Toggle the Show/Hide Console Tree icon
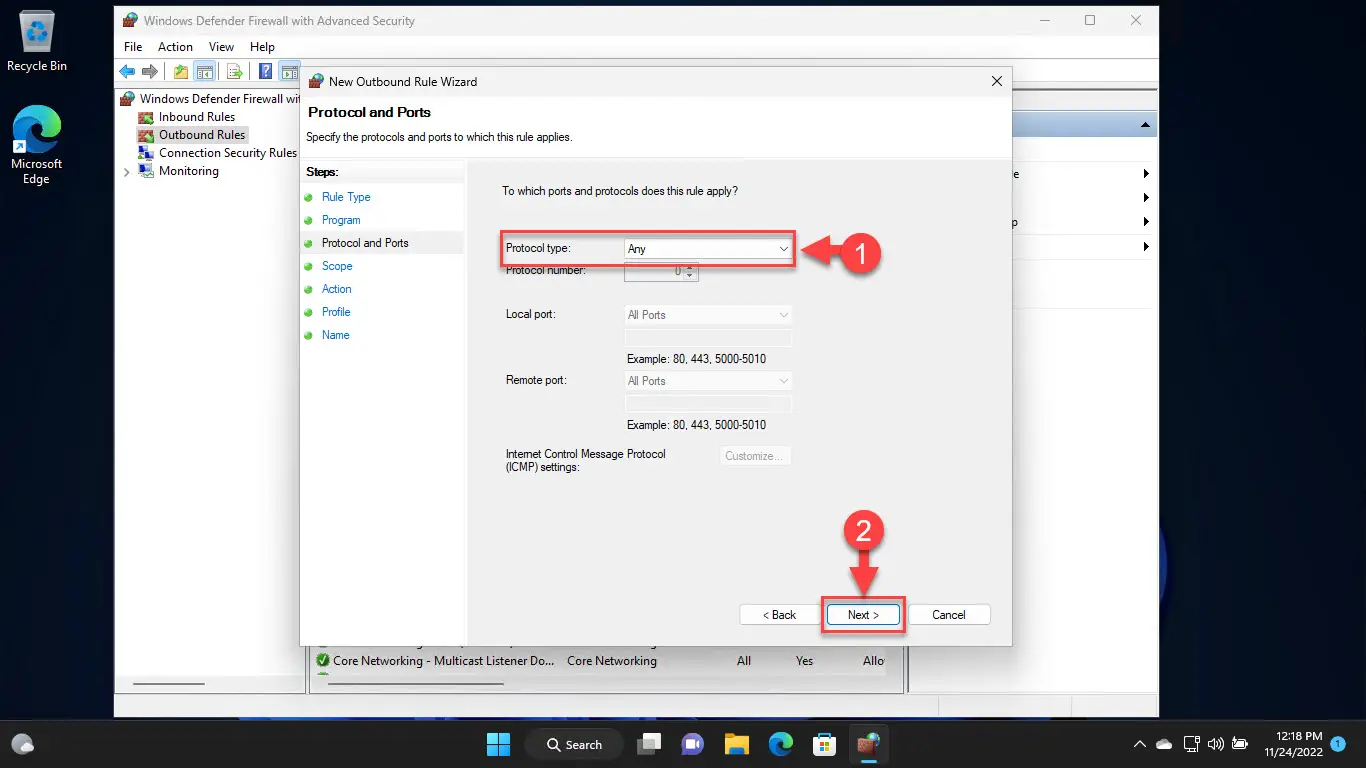This screenshot has height=768, width=1366. pyautogui.click(x=203, y=71)
